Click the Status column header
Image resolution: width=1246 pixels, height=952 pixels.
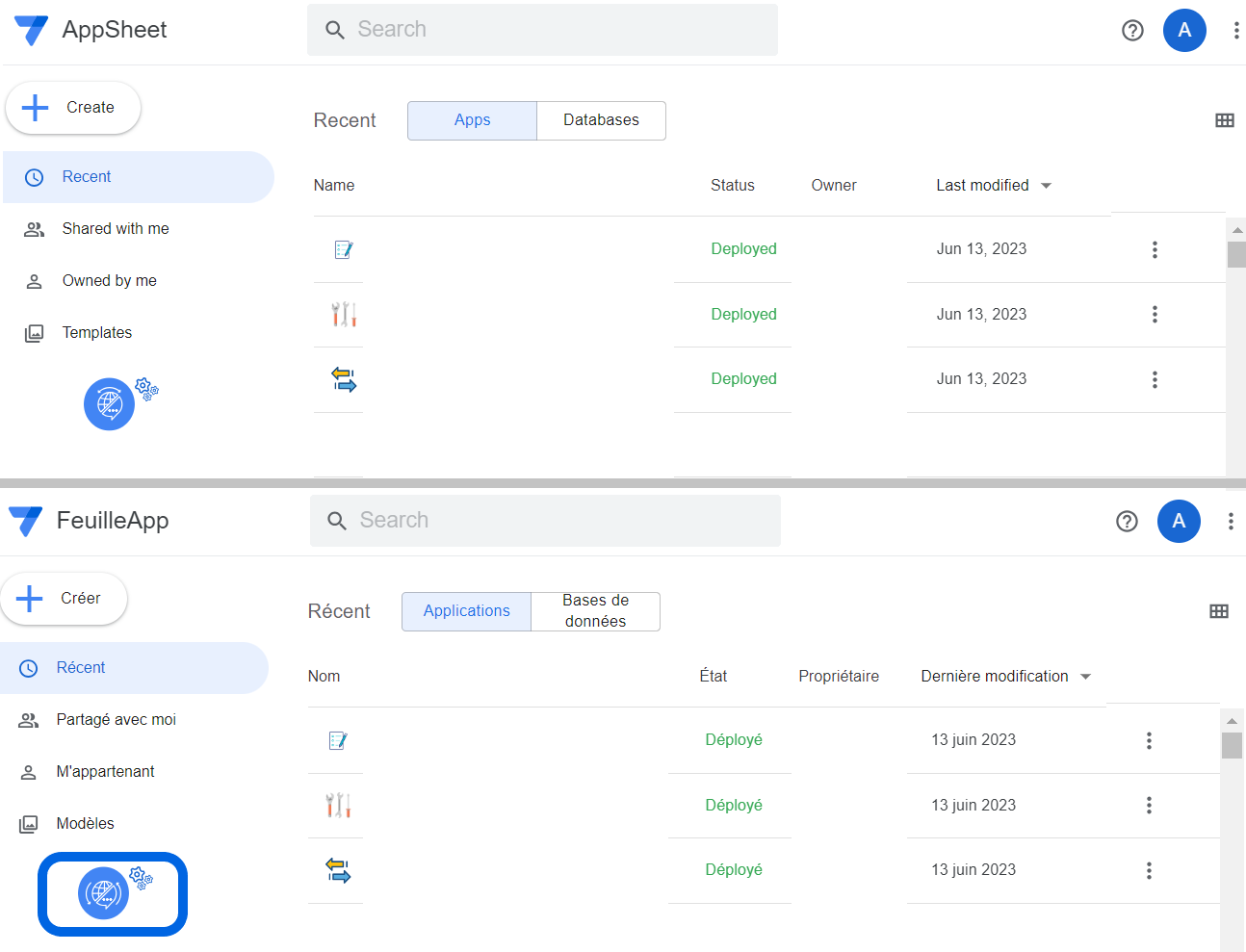(733, 185)
